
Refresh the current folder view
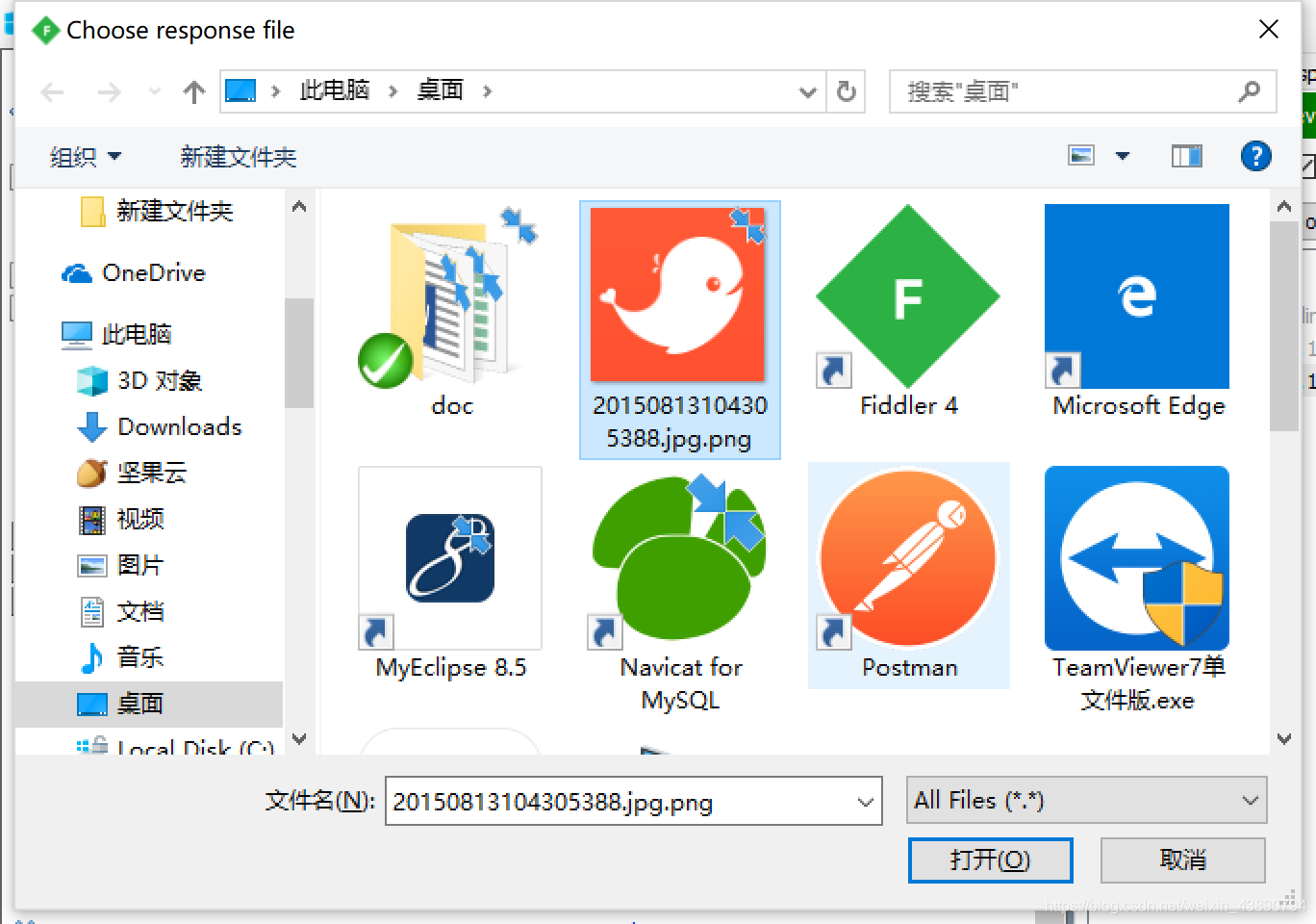pos(847,91)
